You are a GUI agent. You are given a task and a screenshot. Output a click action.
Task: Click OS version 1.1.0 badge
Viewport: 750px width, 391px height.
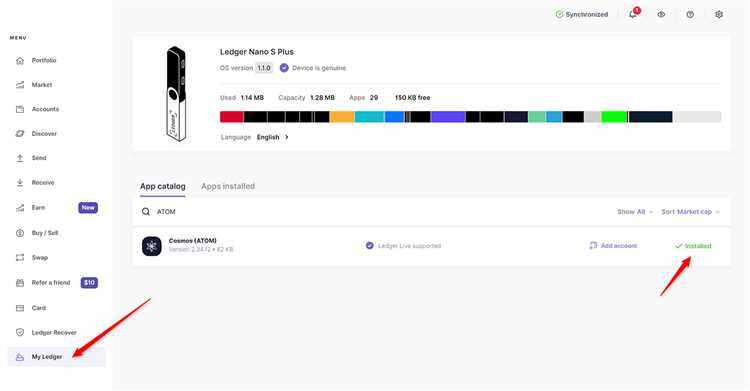click(x=264, y=68)
